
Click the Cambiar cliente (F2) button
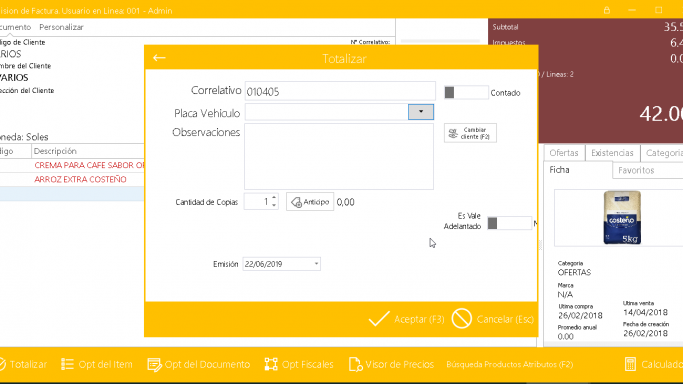tap(470, 133)
